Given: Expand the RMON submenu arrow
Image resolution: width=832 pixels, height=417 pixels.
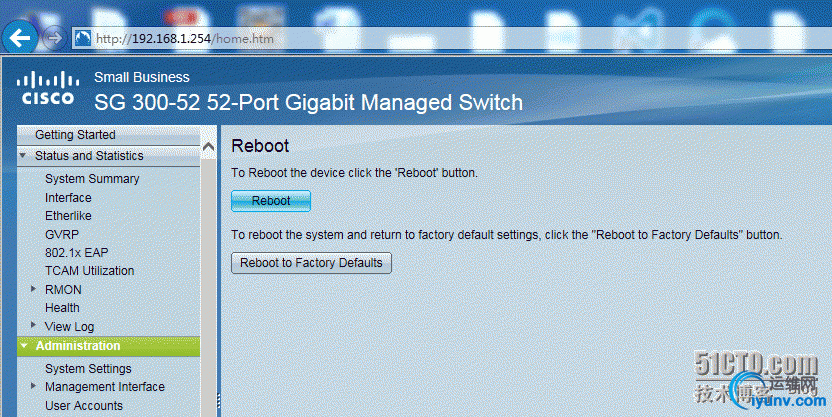Looking at the screenshot, I should (x=33, y=289).
